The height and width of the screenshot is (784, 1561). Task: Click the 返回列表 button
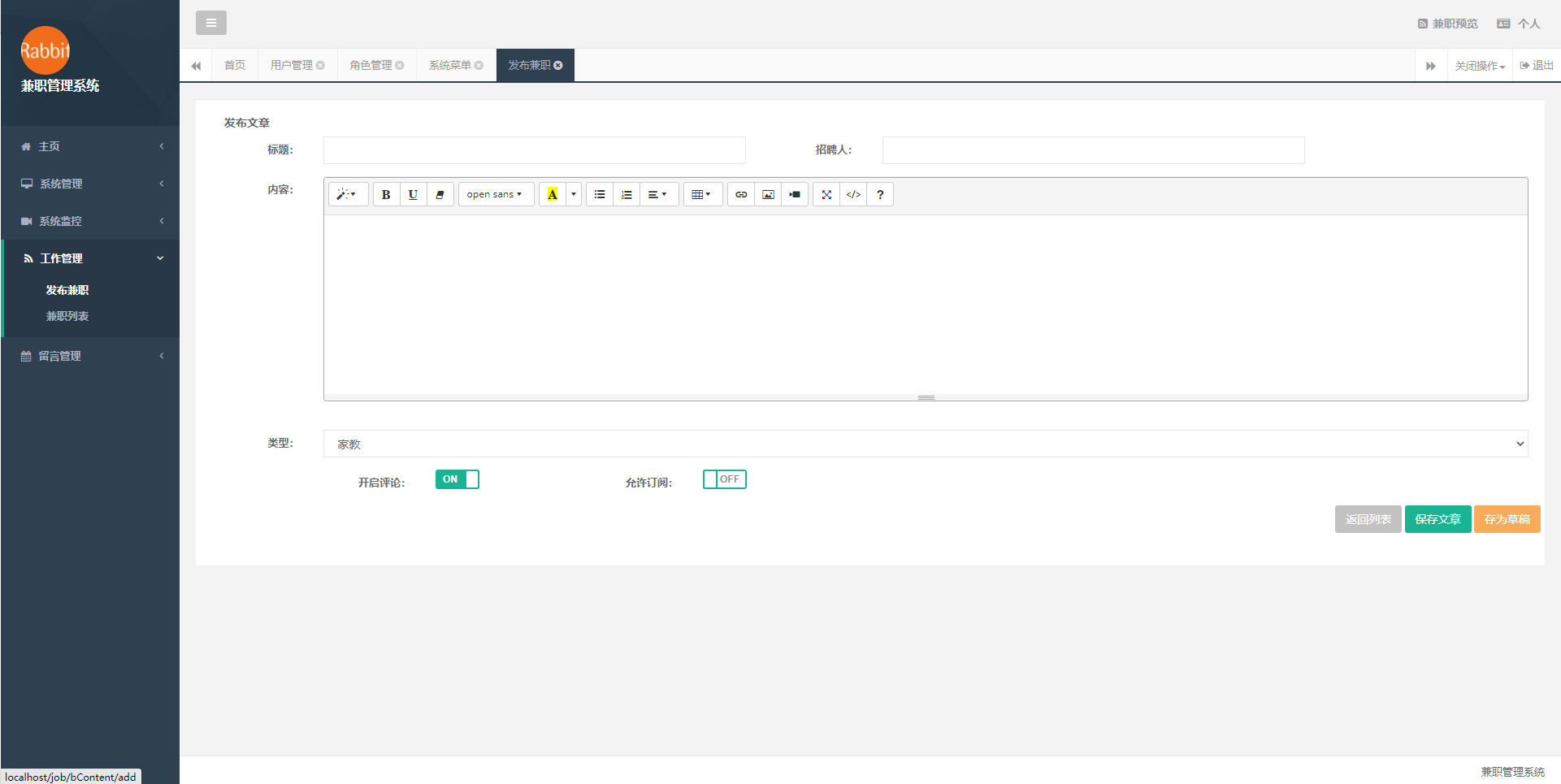[1368, 519]
